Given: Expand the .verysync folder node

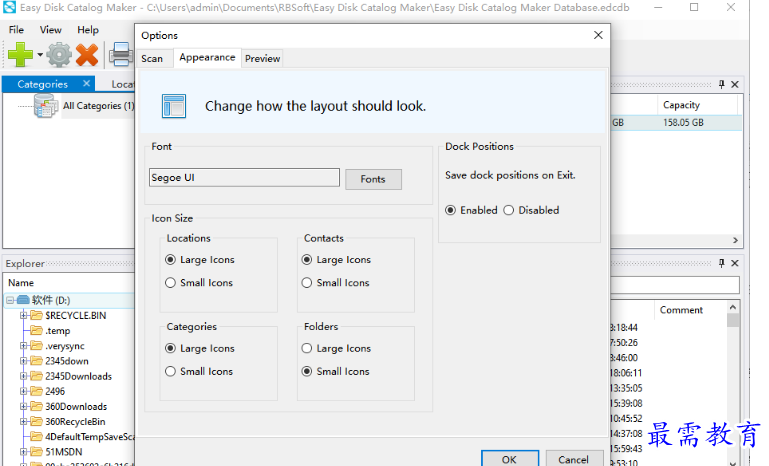Looking at the screenshot, I should [23, 345].
